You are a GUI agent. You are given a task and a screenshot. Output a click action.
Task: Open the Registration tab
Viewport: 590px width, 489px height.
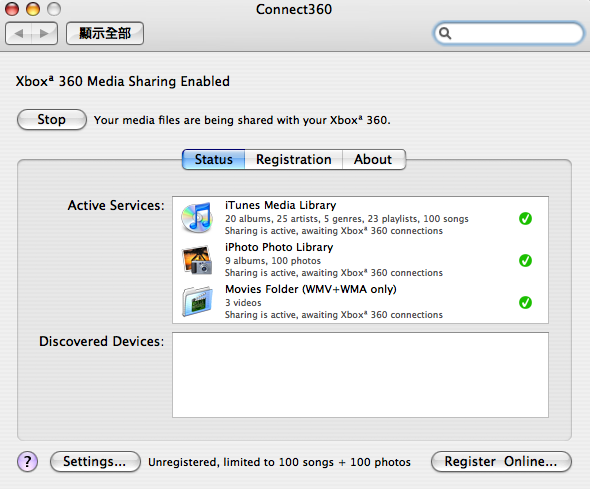(293, 159)
